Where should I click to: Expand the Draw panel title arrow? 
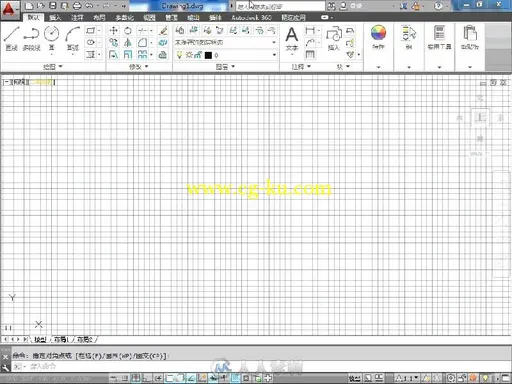pos(61,67)
